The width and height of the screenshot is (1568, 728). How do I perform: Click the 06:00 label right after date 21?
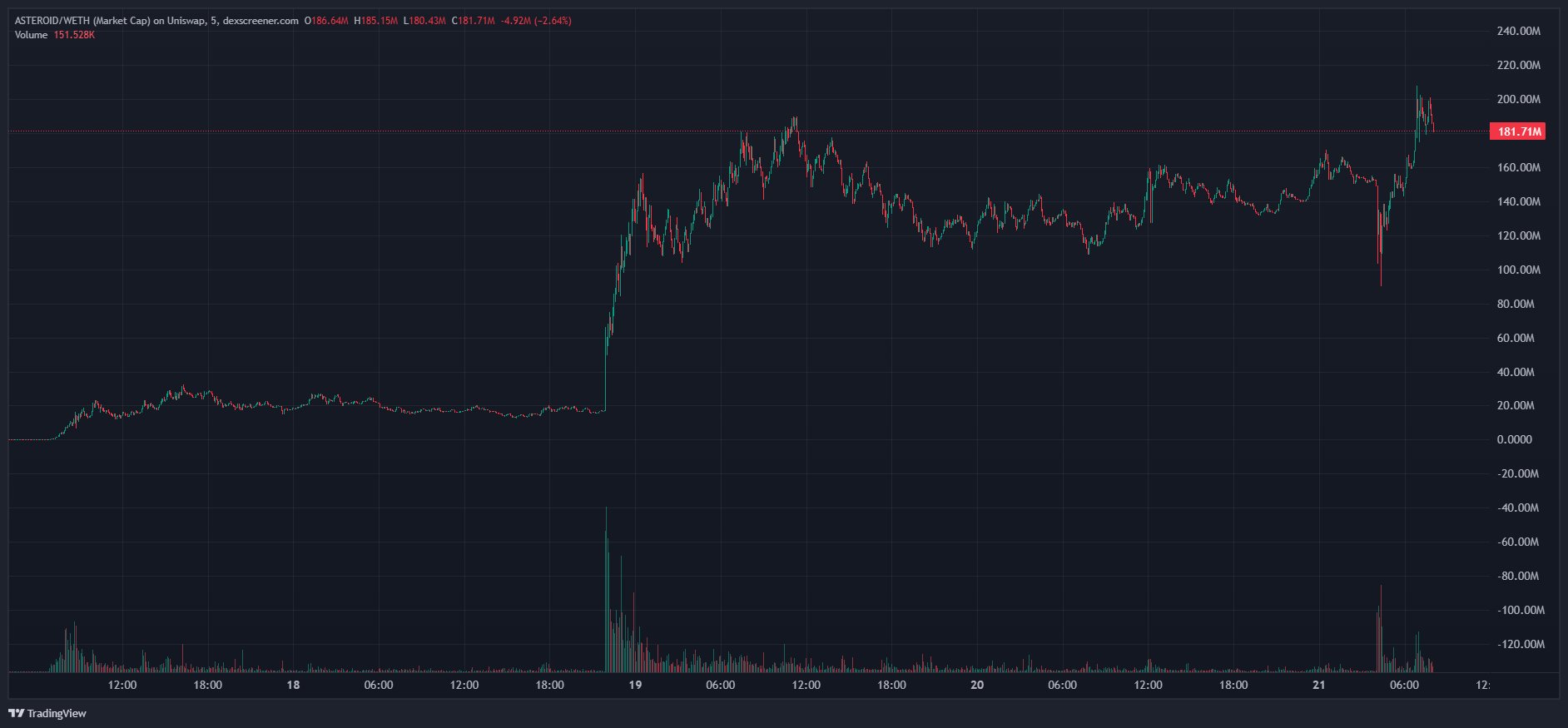click(x=1405, y=685)
